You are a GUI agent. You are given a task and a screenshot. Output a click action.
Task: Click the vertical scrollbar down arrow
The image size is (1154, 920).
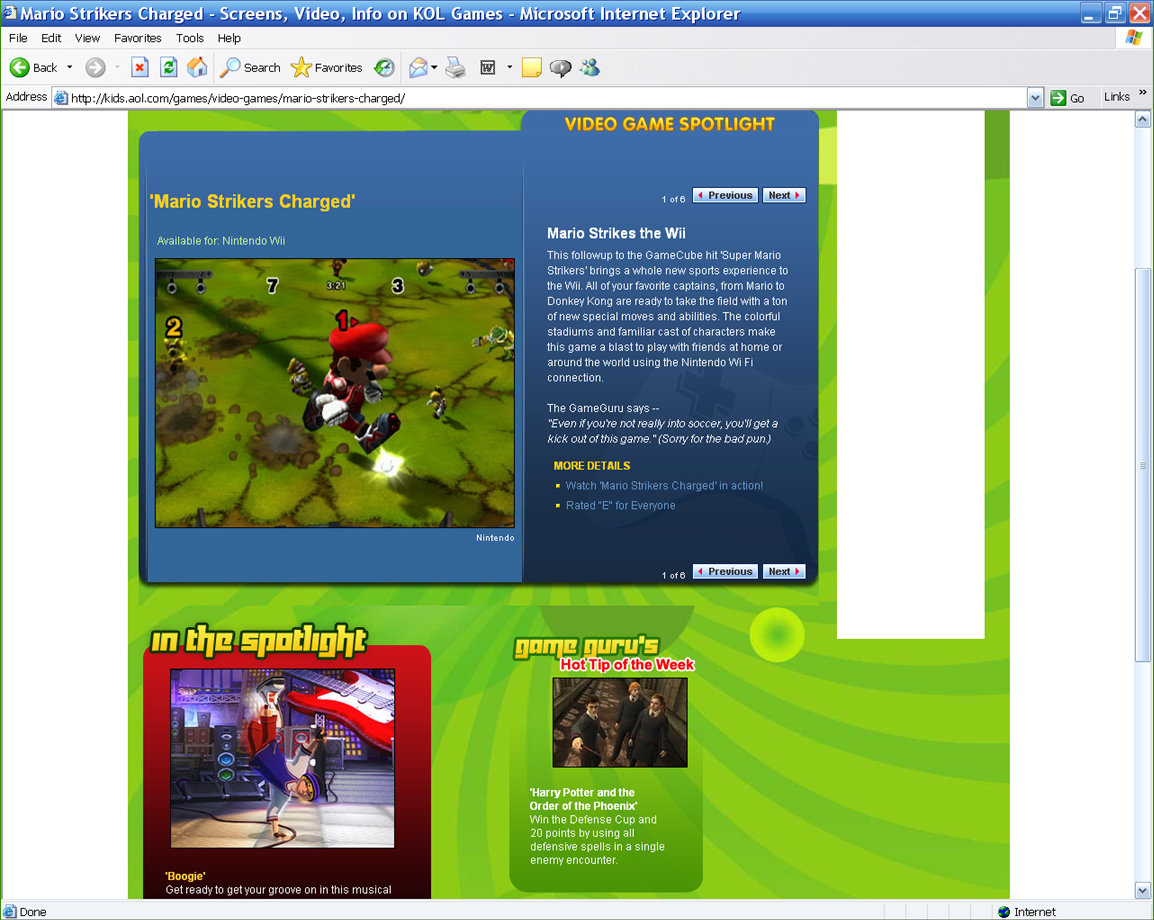[x=1142, y=890]
